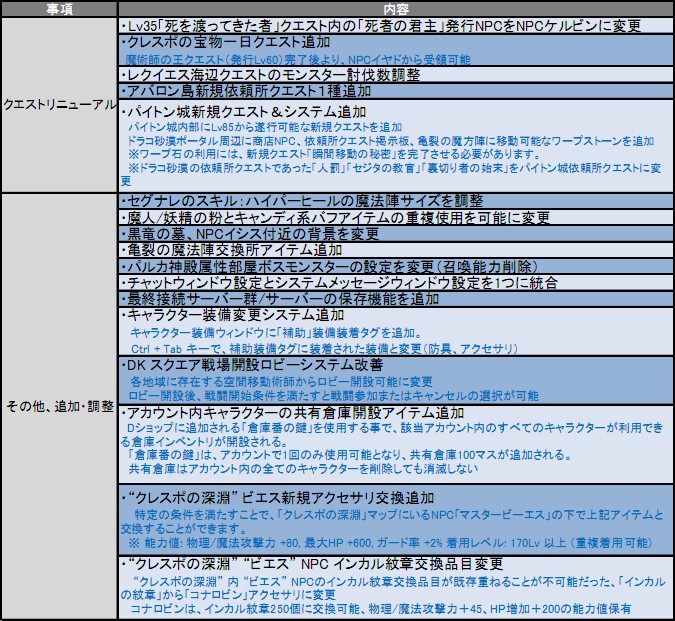675x621 pixels.
Task: Click the チャットウィンドウ設定 row
Action: click(396, 283)
